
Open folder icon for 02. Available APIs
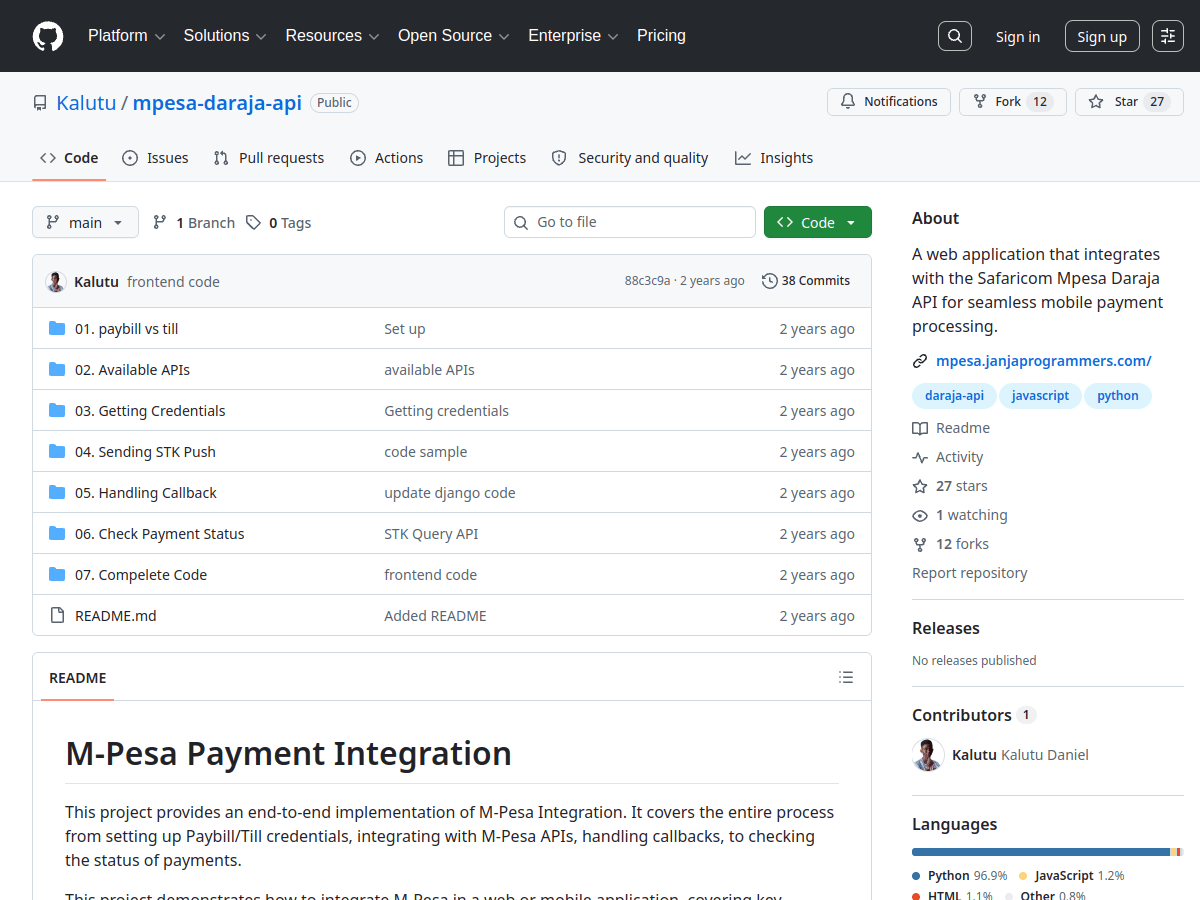57,370
